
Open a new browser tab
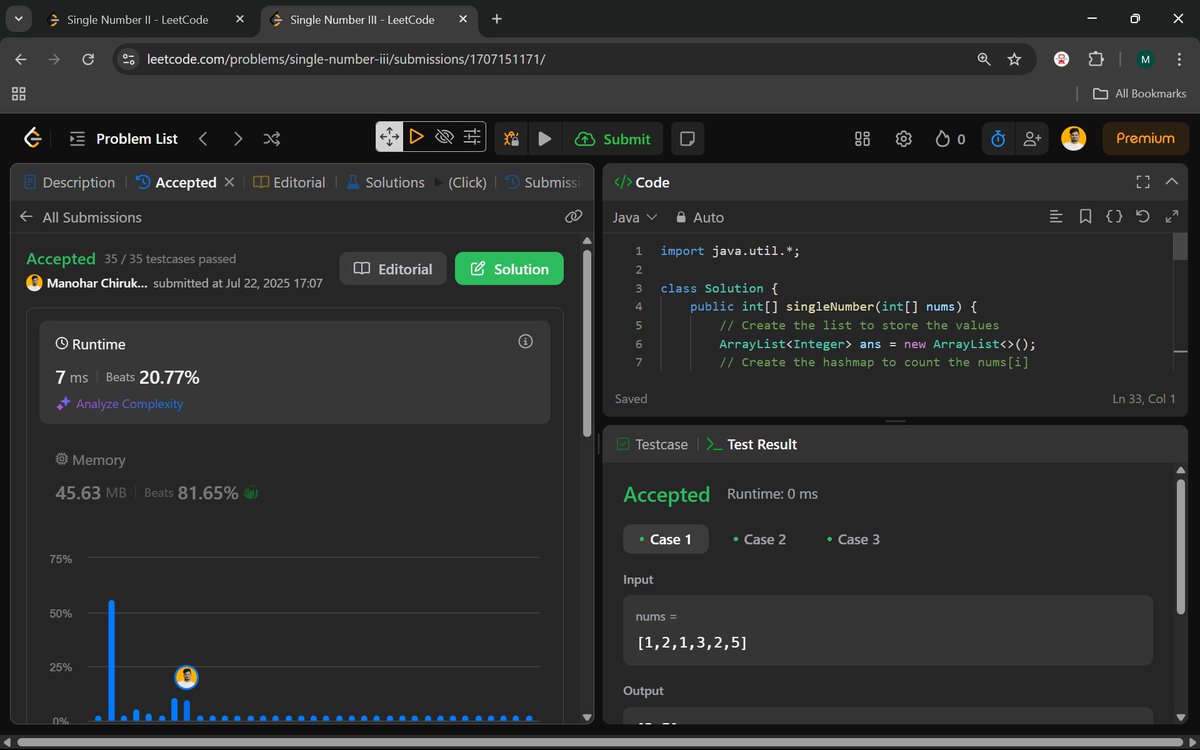click(x=497, y=19)
